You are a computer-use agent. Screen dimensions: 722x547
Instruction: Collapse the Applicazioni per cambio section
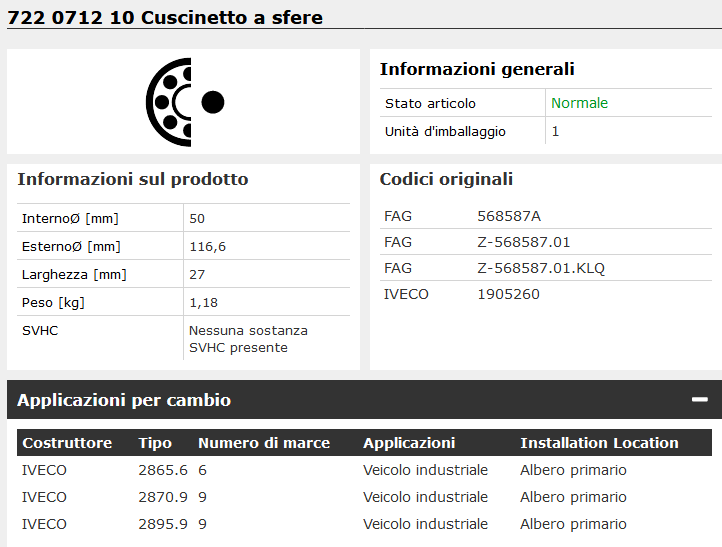699,400
